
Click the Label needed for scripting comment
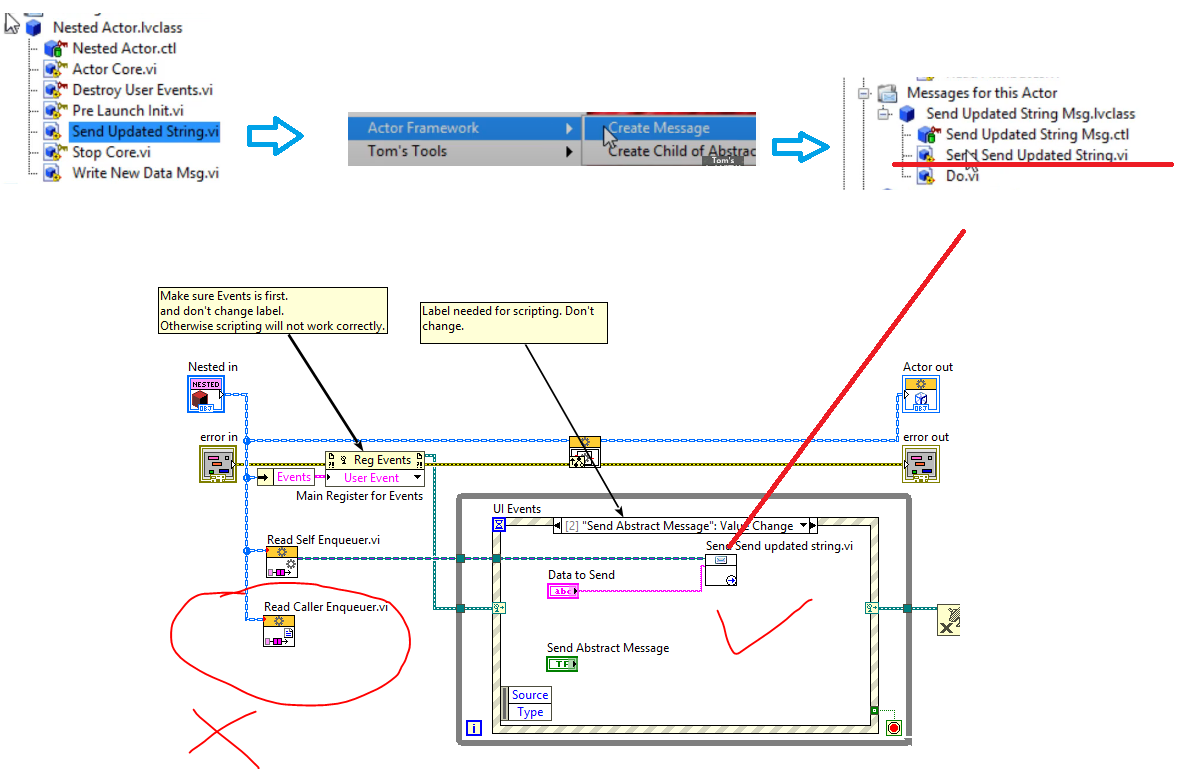514,323
